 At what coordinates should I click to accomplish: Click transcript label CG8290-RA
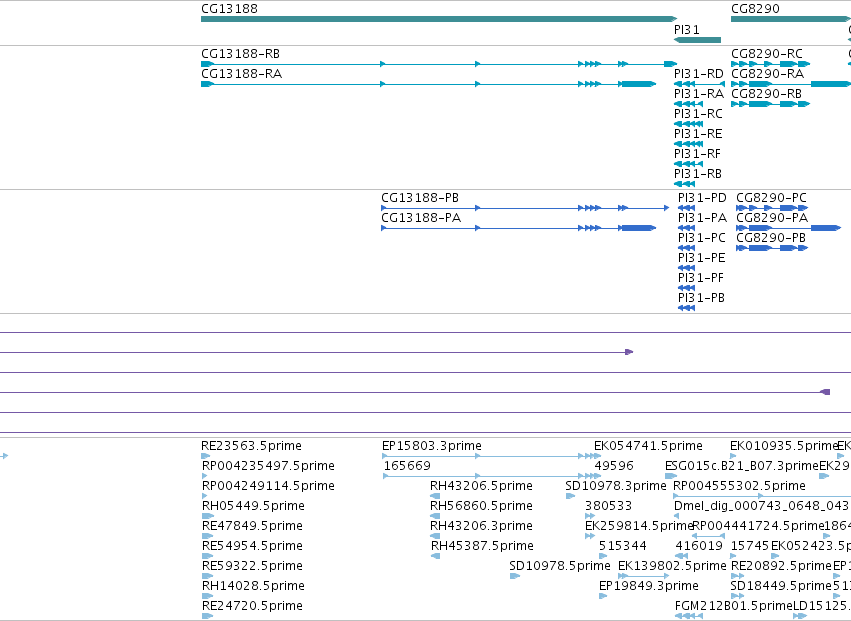point(767,74)
